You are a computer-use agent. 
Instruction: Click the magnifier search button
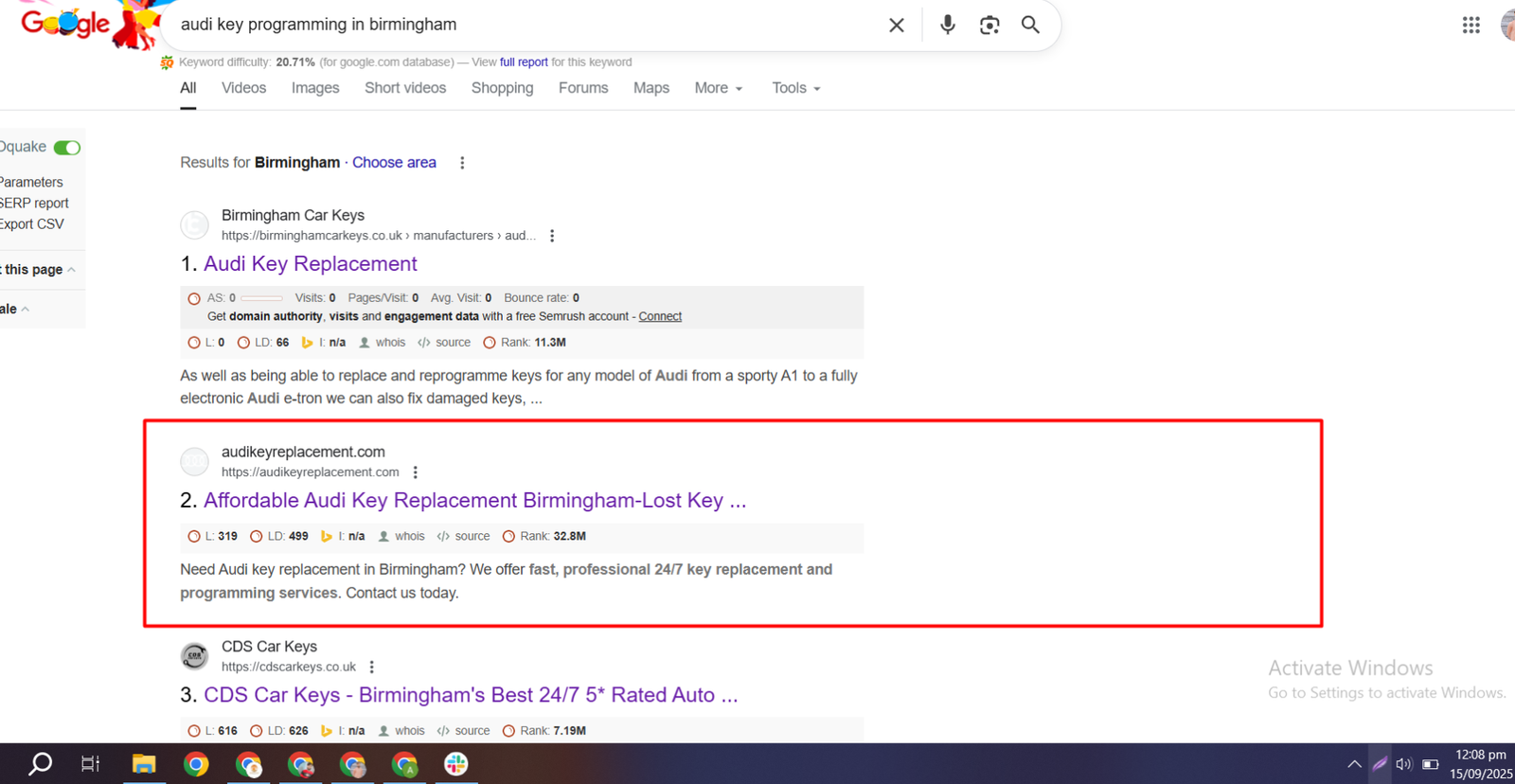click(x=1030, y=26)
